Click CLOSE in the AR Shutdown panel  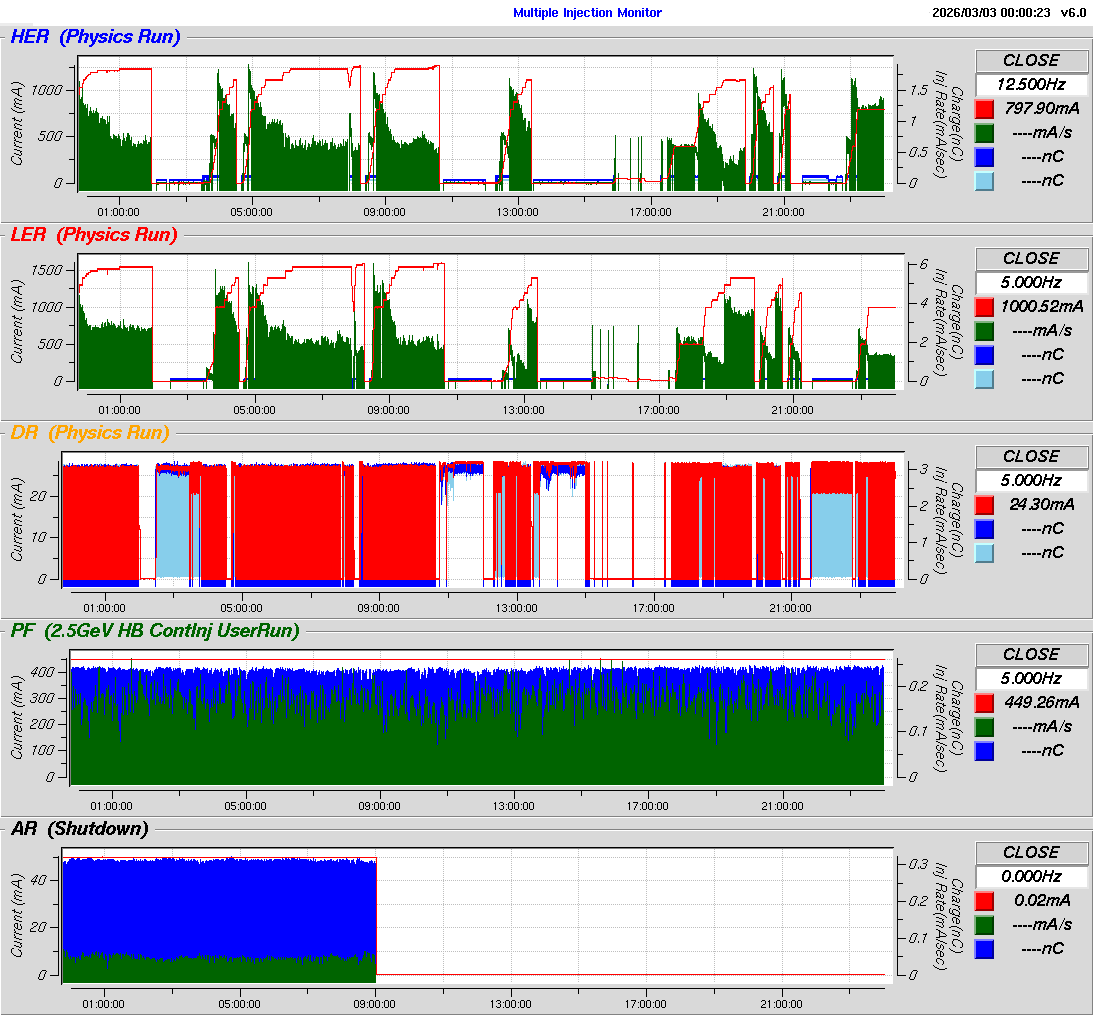coord(1031,852)
